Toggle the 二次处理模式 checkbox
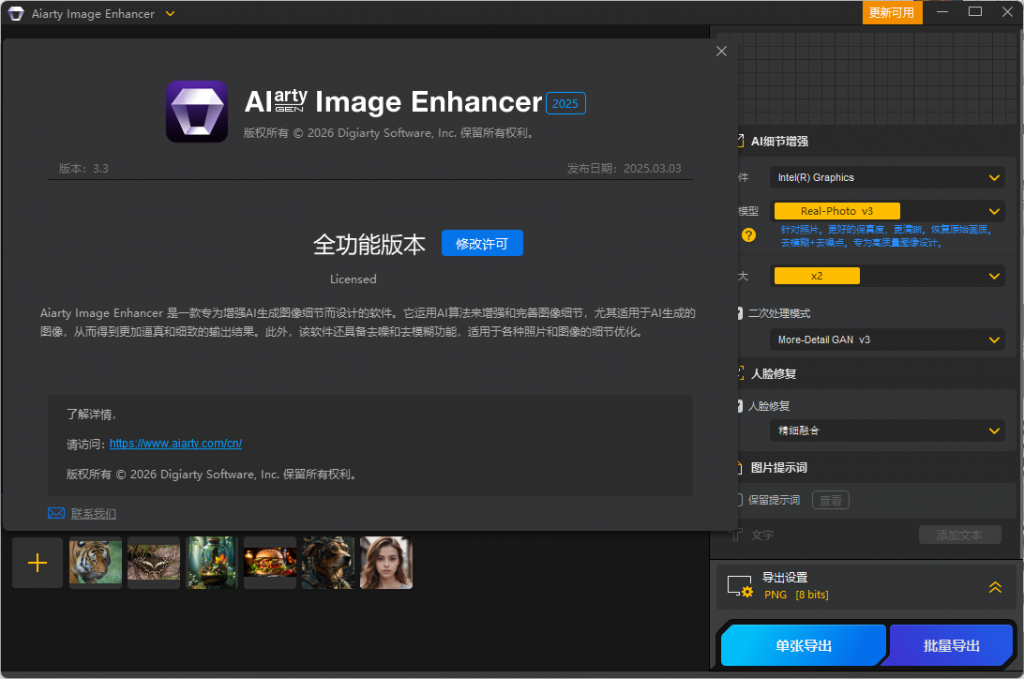 point(740,313)
